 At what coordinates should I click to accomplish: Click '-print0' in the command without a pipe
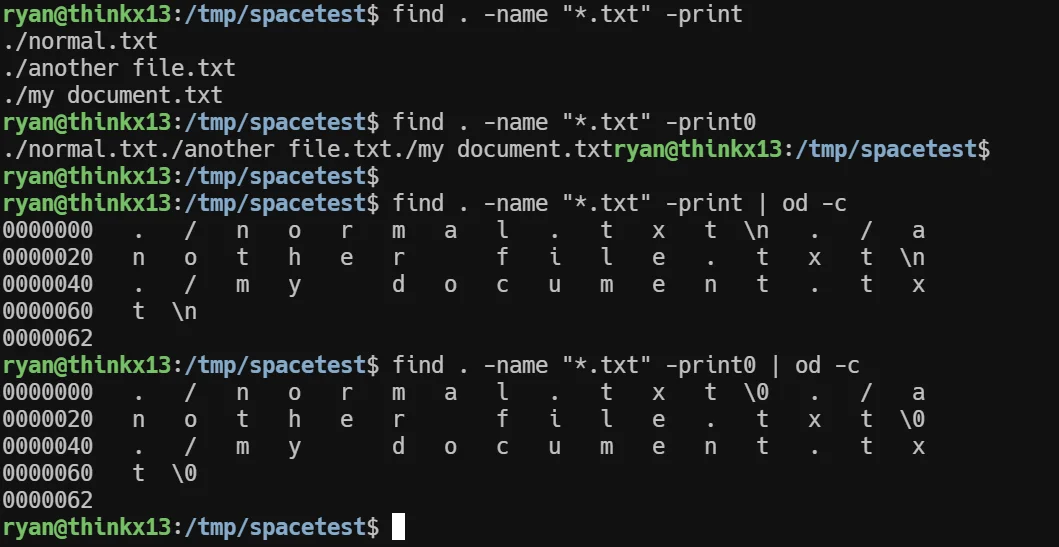click(x=710, y=123)
